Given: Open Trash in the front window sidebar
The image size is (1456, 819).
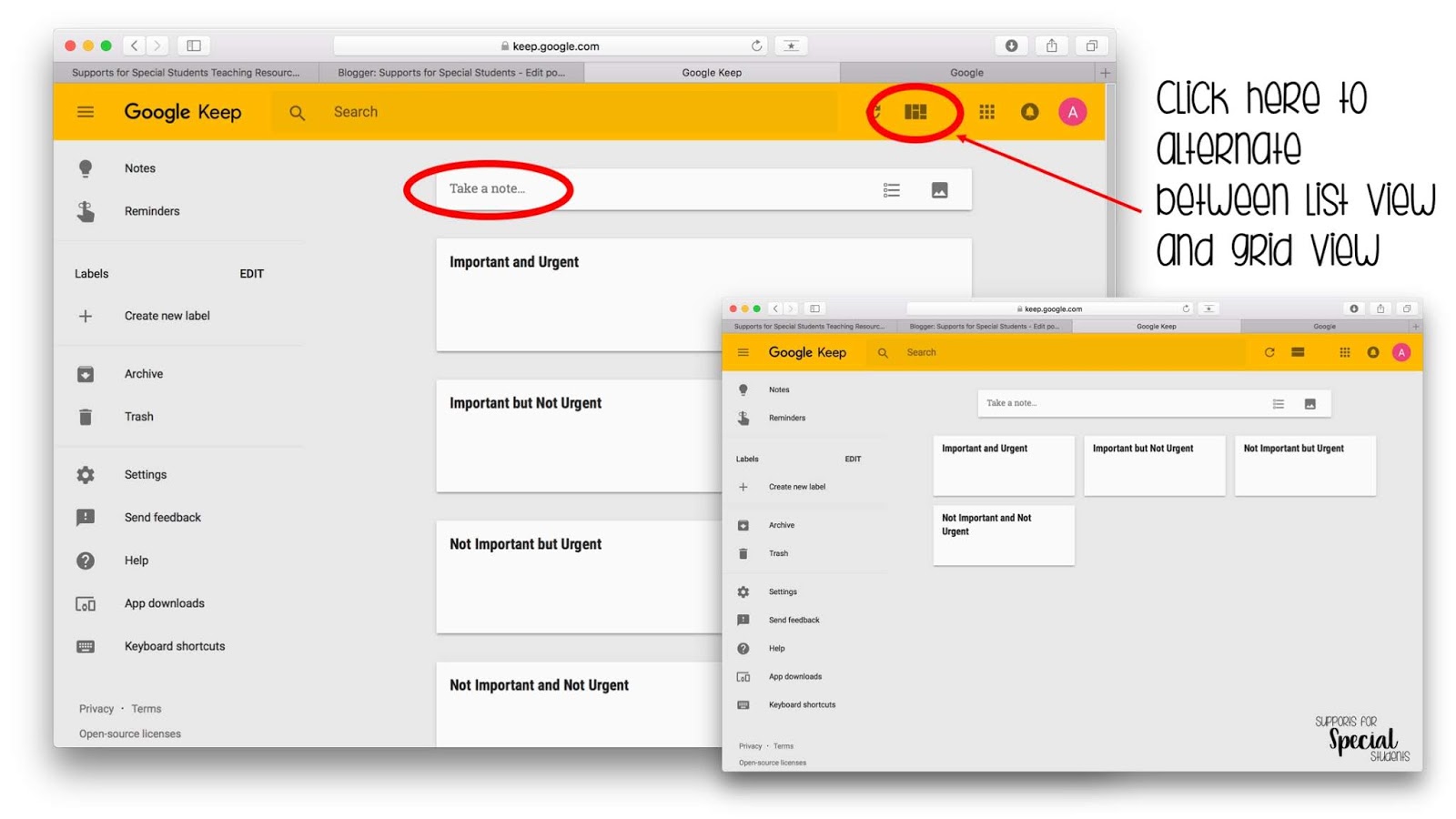Looking at the screenshot, I should 778,554.
